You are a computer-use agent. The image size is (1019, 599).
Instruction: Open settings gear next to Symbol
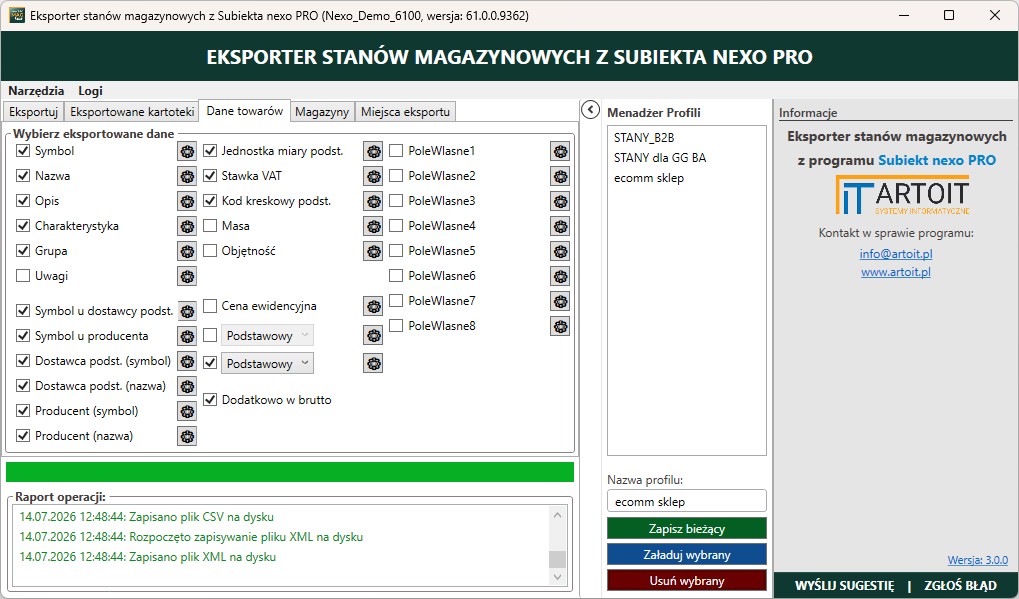tap(187, 151)
